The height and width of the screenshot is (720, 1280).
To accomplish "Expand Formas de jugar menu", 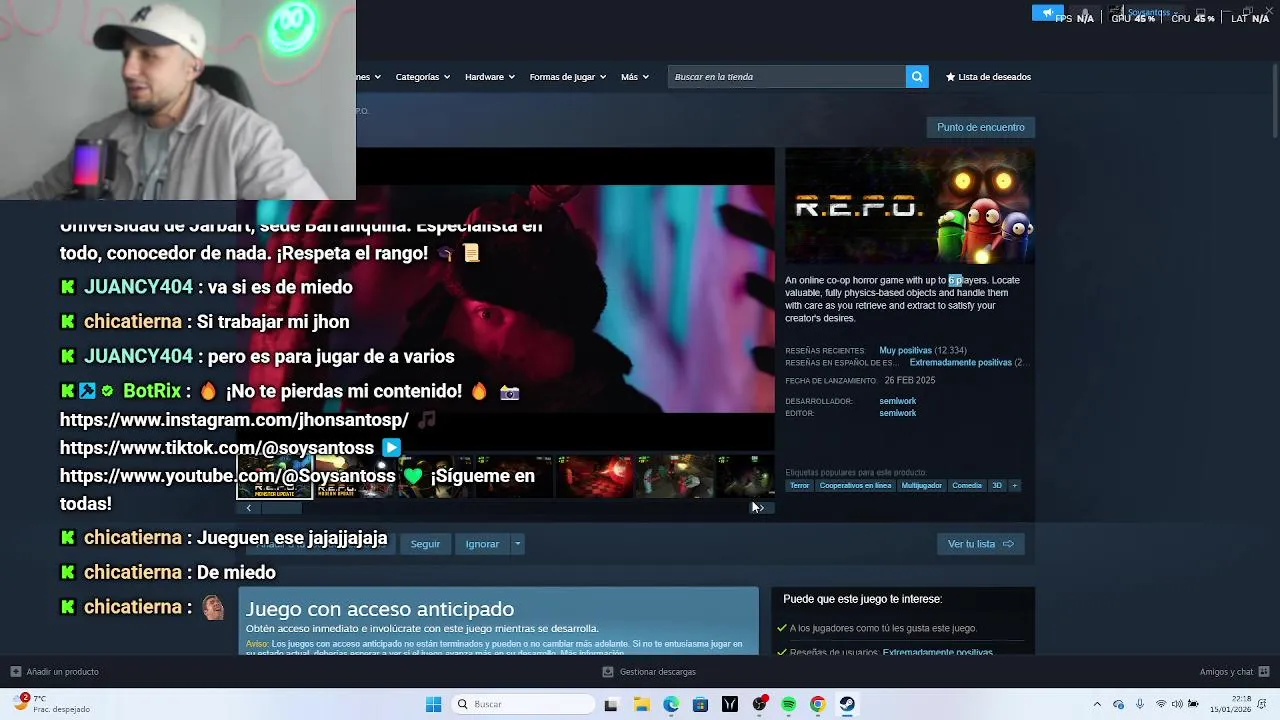I will tap(567, 77).
